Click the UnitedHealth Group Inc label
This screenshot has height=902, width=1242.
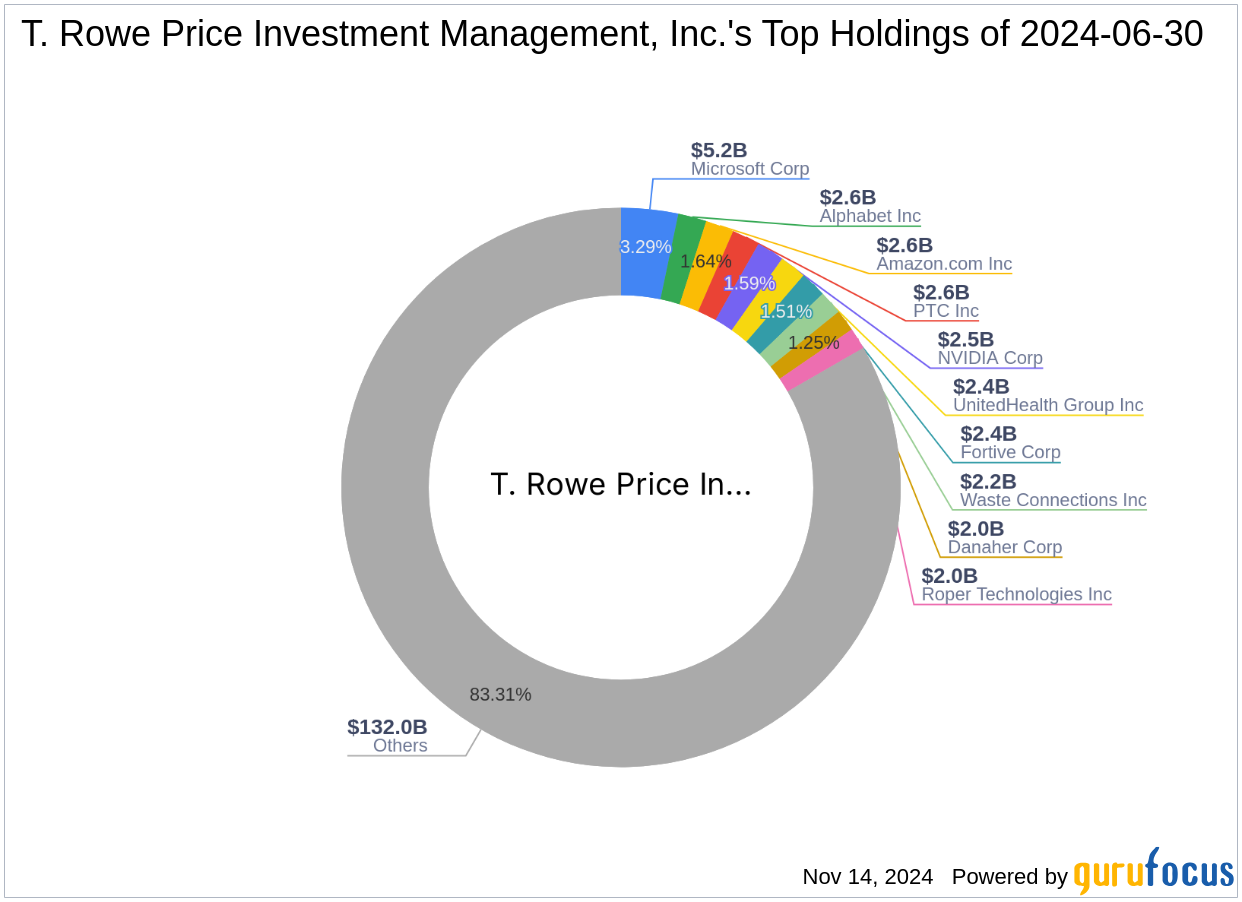[x=1048, y=405]
